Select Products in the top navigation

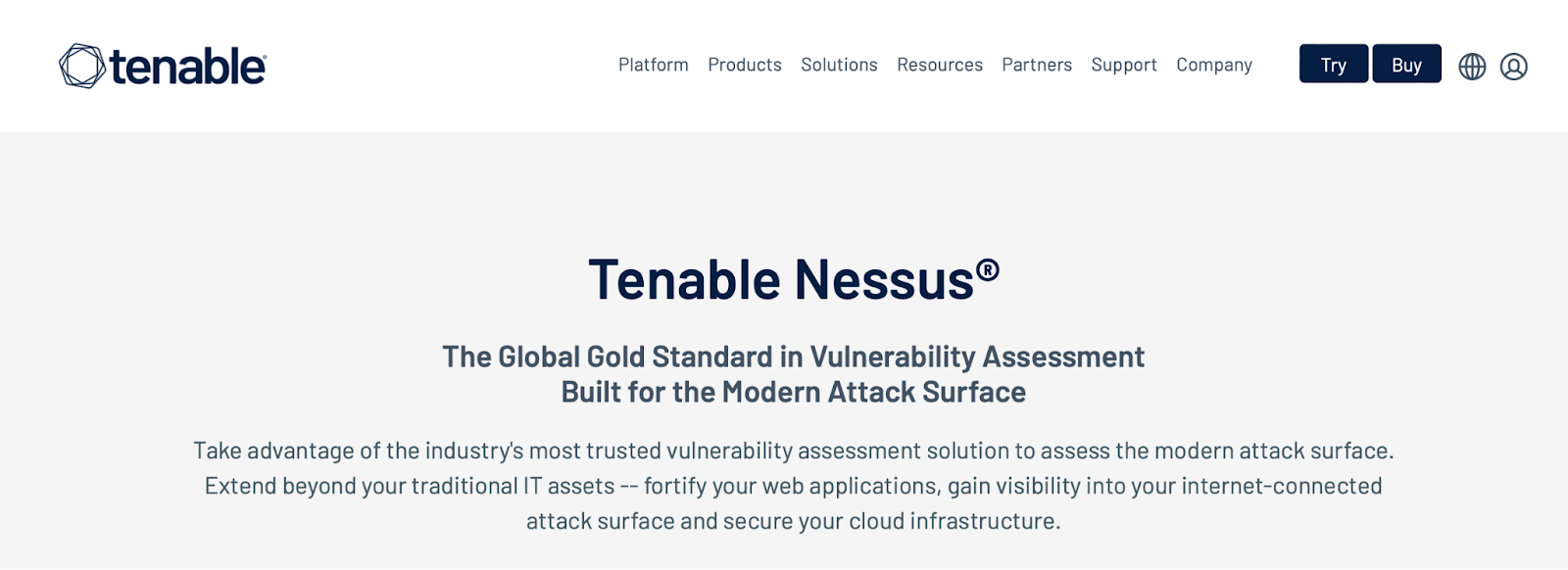pyautogui.click(x=744, y=65)
